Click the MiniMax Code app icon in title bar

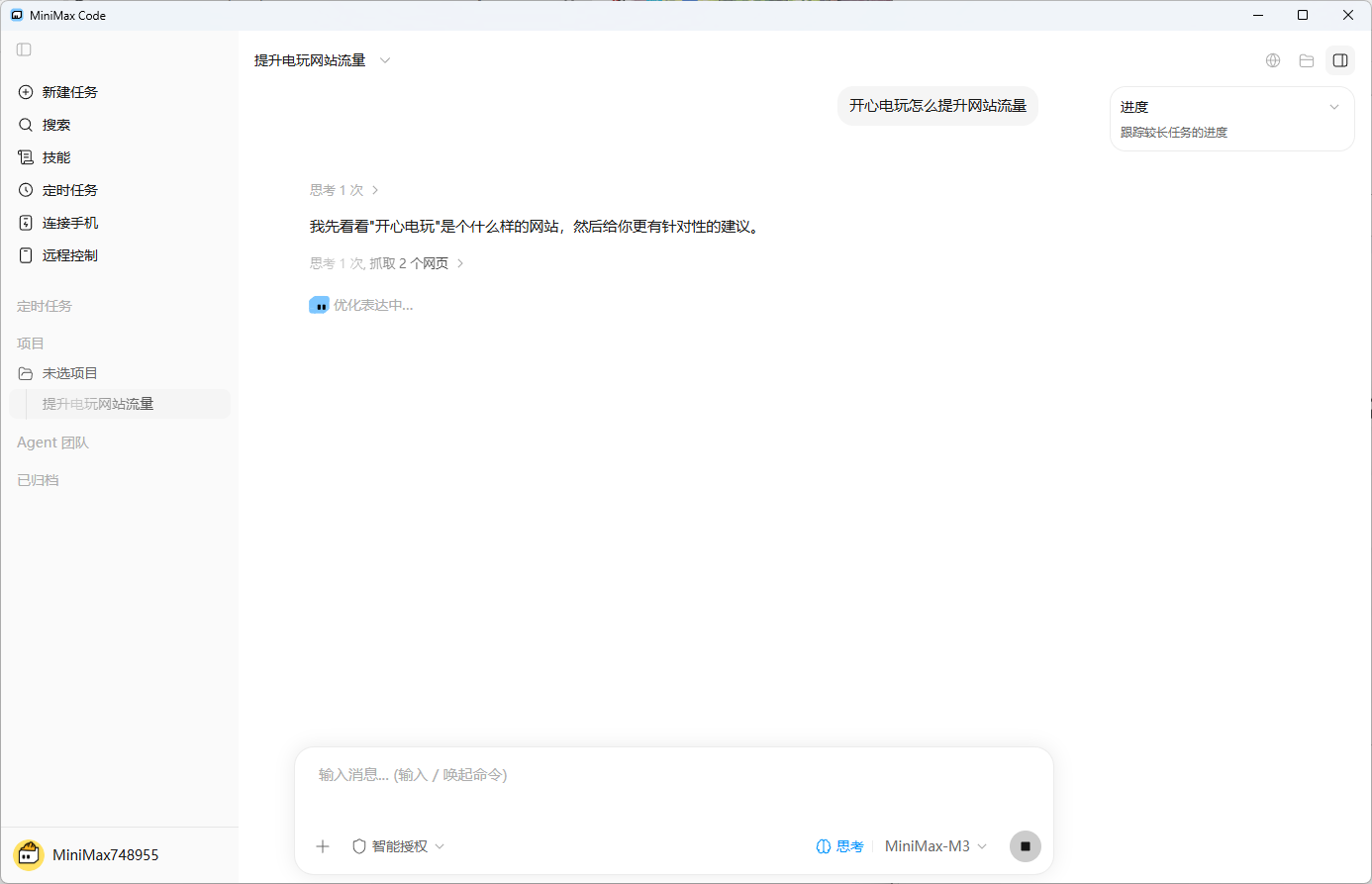(17, 15)
